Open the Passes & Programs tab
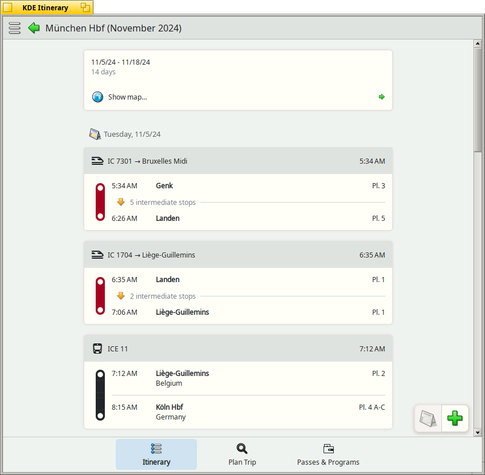This screenshot has width=485, height=475. (x=328, y=454)
